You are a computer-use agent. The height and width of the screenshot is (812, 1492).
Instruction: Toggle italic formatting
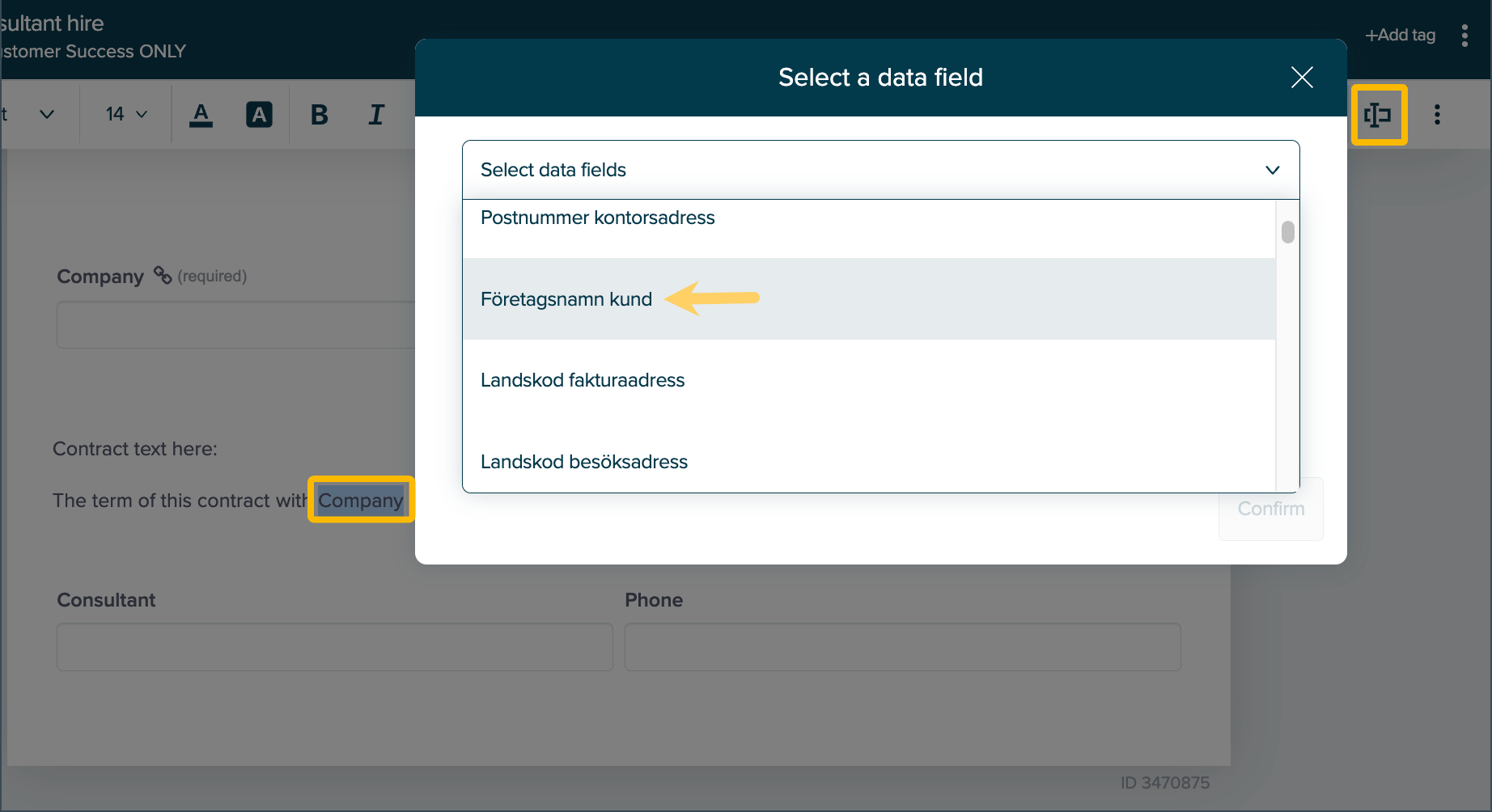tap(376, 115)
